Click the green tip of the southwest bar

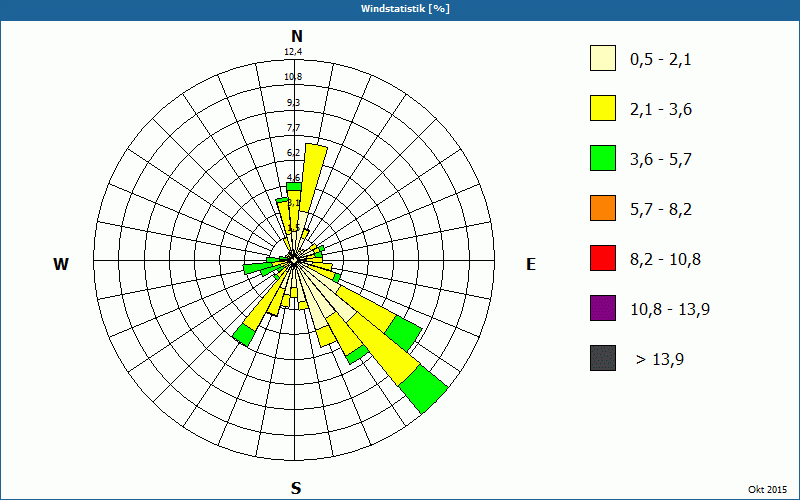[x=244, y=335]
